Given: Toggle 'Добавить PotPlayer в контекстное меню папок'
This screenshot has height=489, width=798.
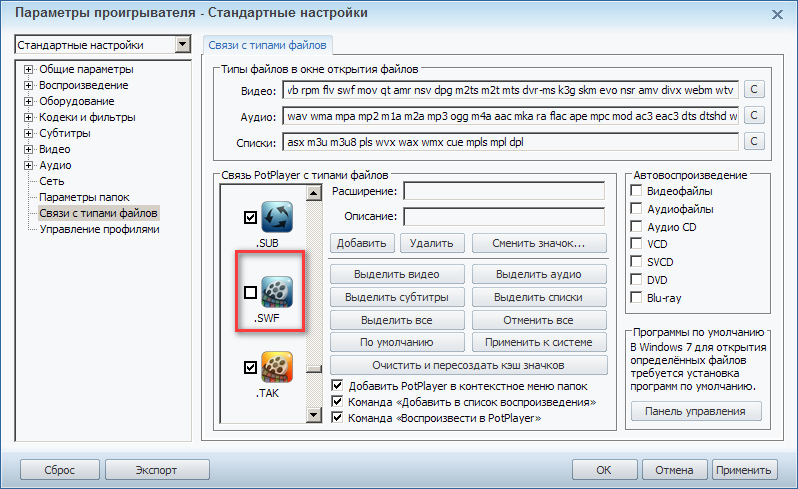Looking at the screenshot, I should (x=337, y=386).
